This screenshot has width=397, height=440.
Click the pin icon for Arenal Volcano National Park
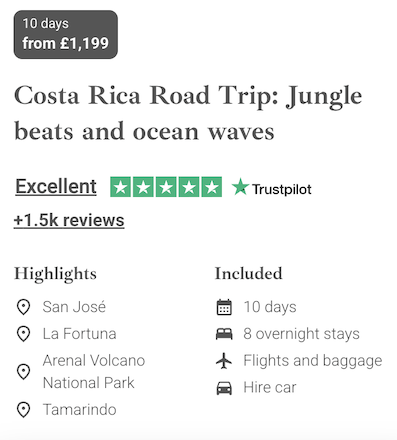click(x=23, y=371)
